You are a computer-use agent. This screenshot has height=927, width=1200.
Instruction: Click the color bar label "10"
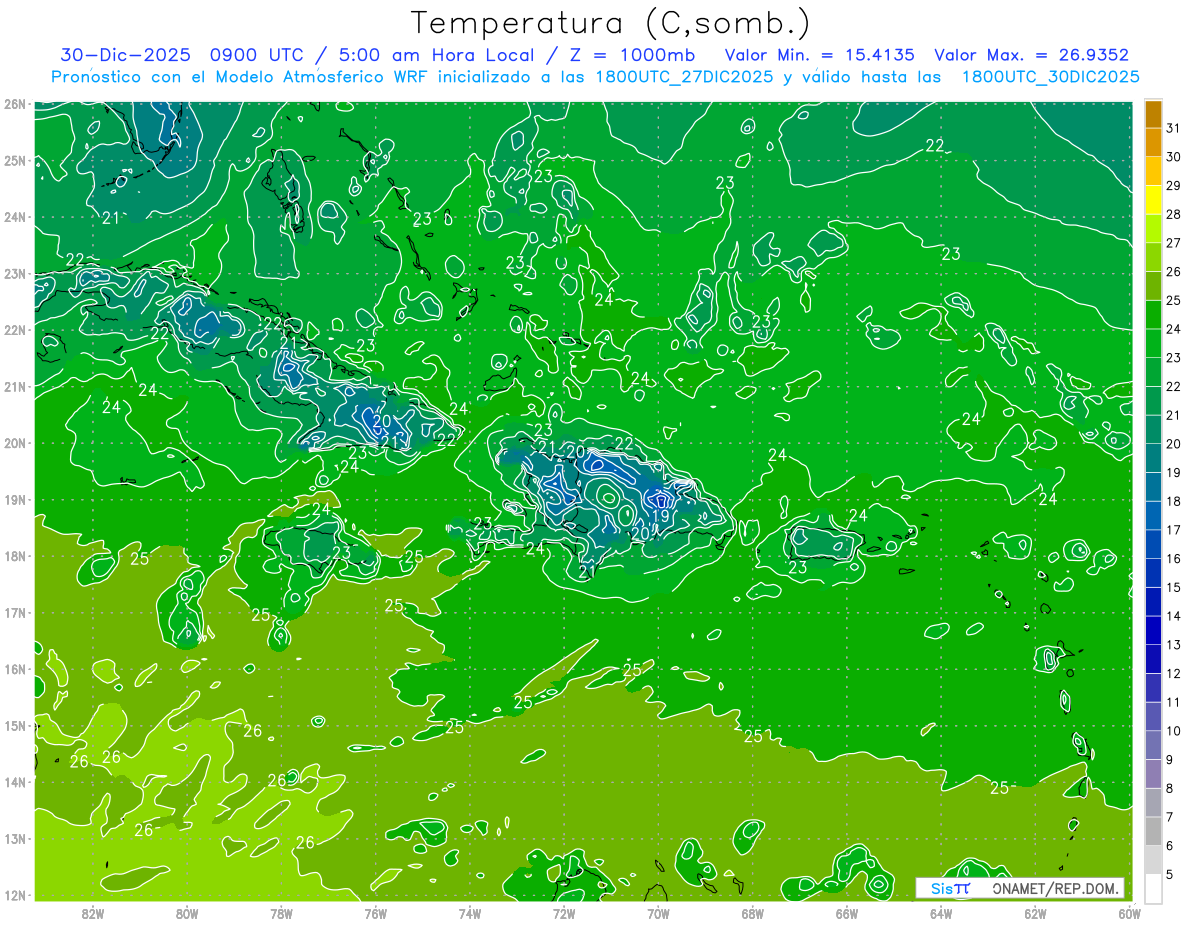1174,730
